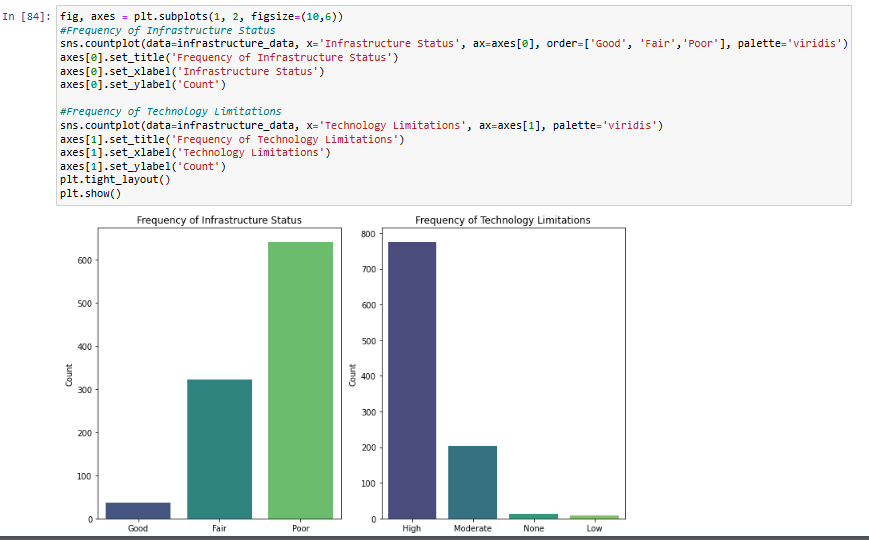Screen dimensions: 869x540
Task: Click the small Good bar in left chart
Action: (138, 510)
